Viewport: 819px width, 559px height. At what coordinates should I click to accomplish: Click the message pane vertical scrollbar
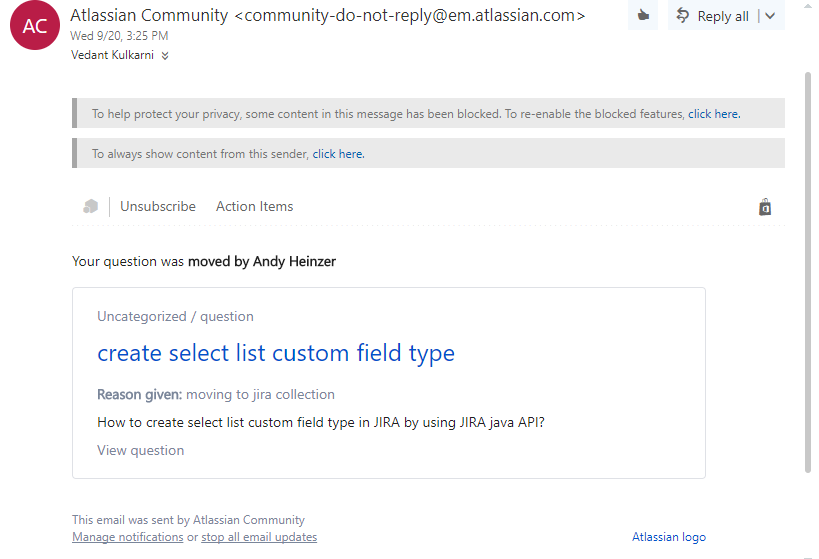(808, 272)
